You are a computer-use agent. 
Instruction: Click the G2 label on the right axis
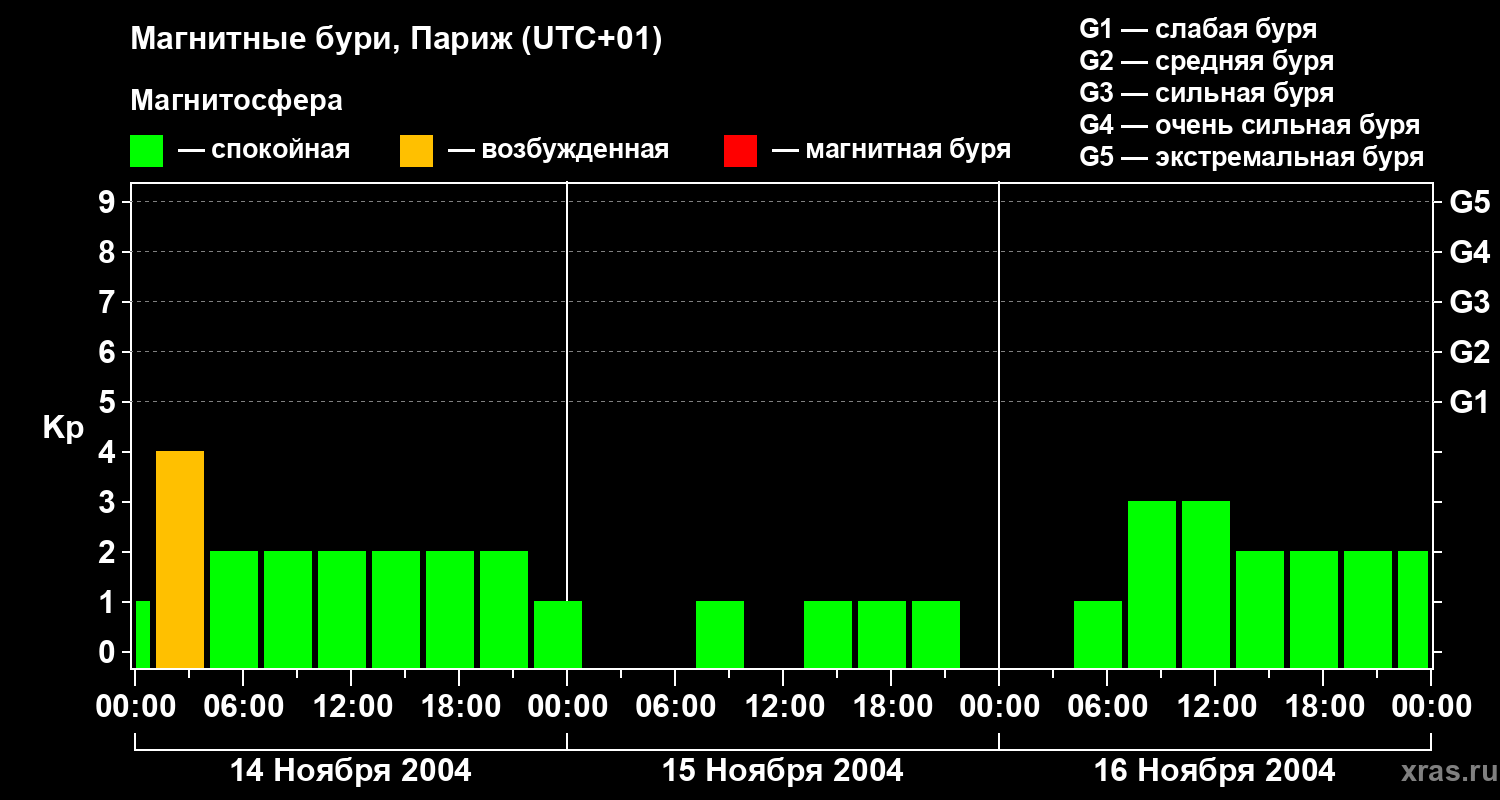[x=1470, y=353]
